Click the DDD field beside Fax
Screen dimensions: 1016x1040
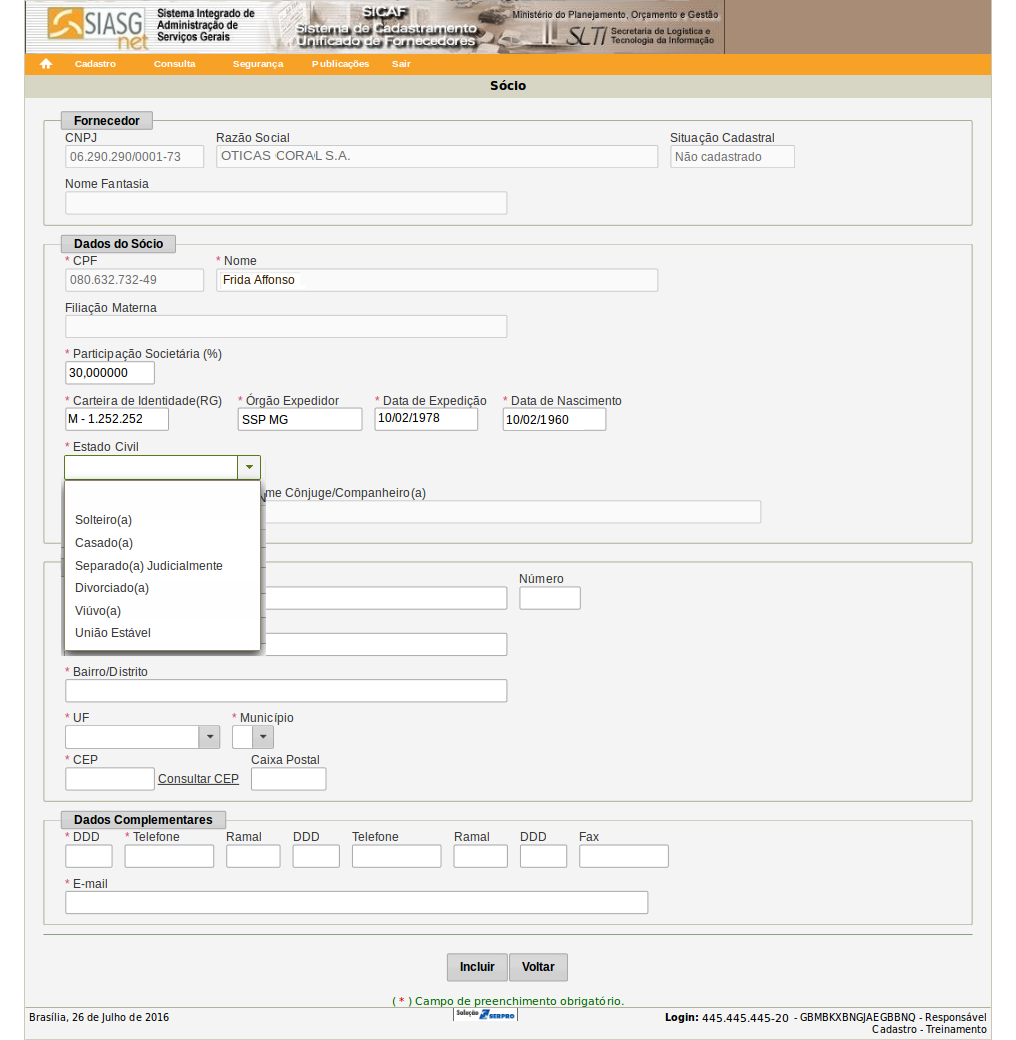tap(543, 856)
